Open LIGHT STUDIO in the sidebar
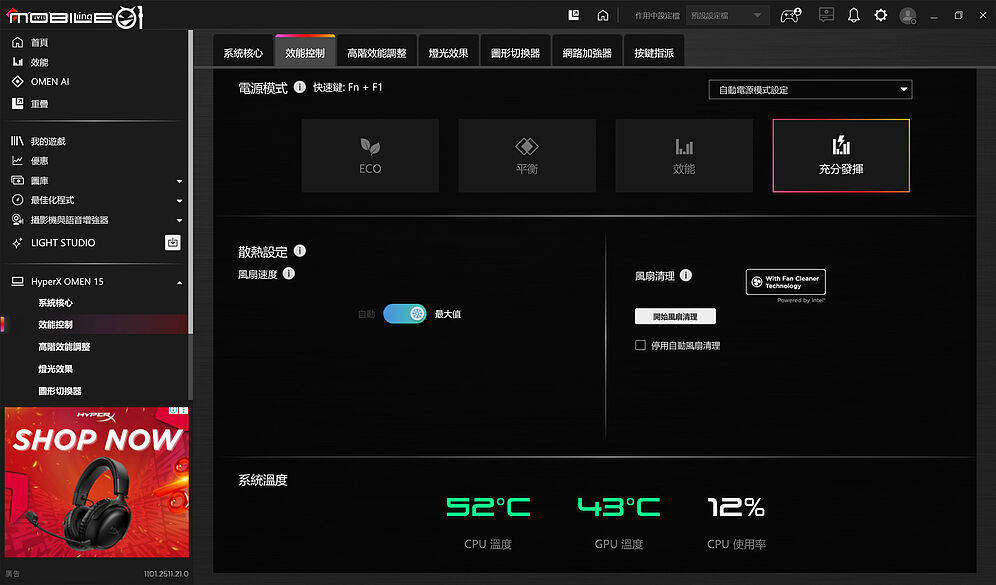Viewport: 996px width, 585px height. click(63, 243)
